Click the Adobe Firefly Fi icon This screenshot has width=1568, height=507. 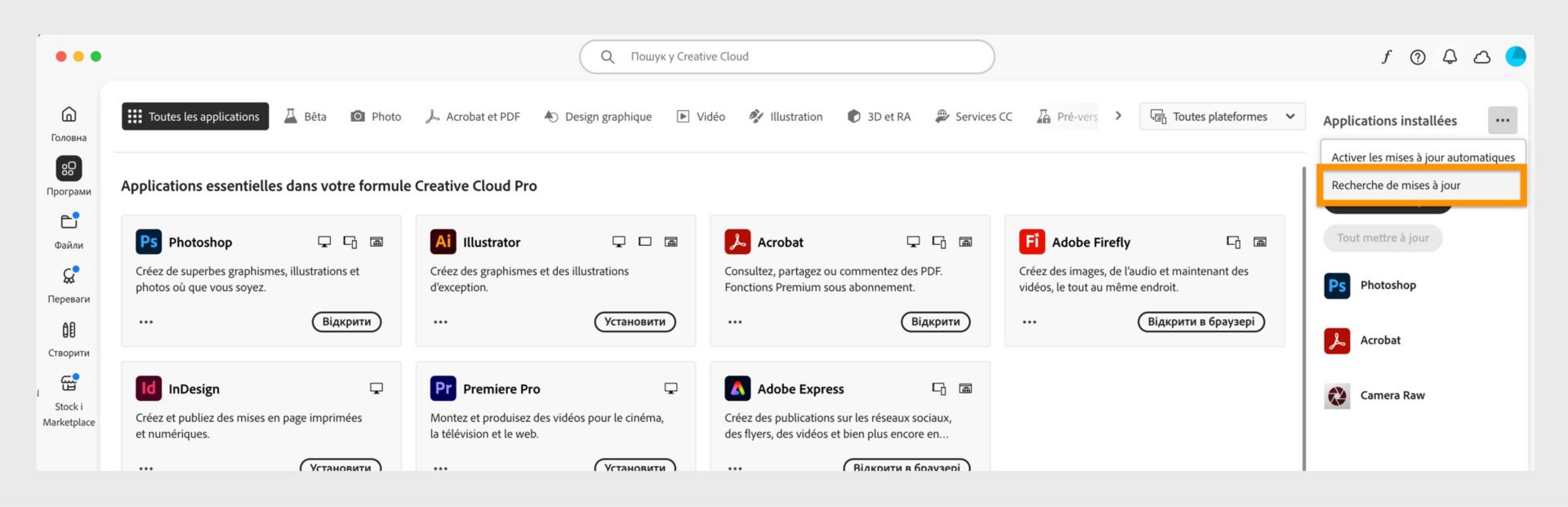1032,242
